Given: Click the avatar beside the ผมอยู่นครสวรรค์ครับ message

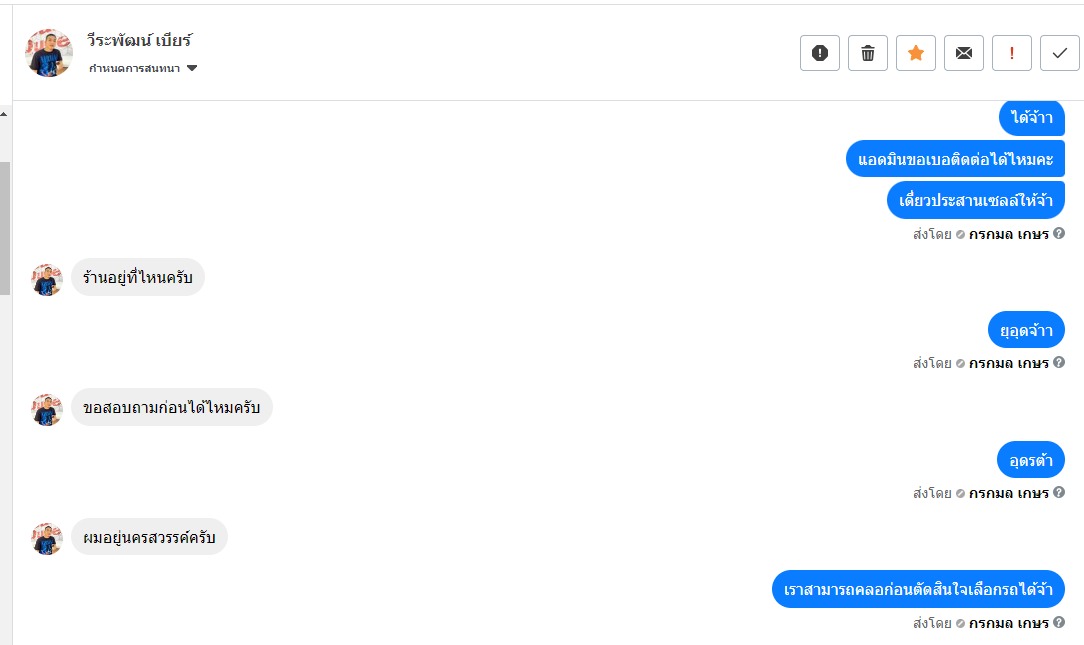Looking at the screenshot, I should 47,539.
